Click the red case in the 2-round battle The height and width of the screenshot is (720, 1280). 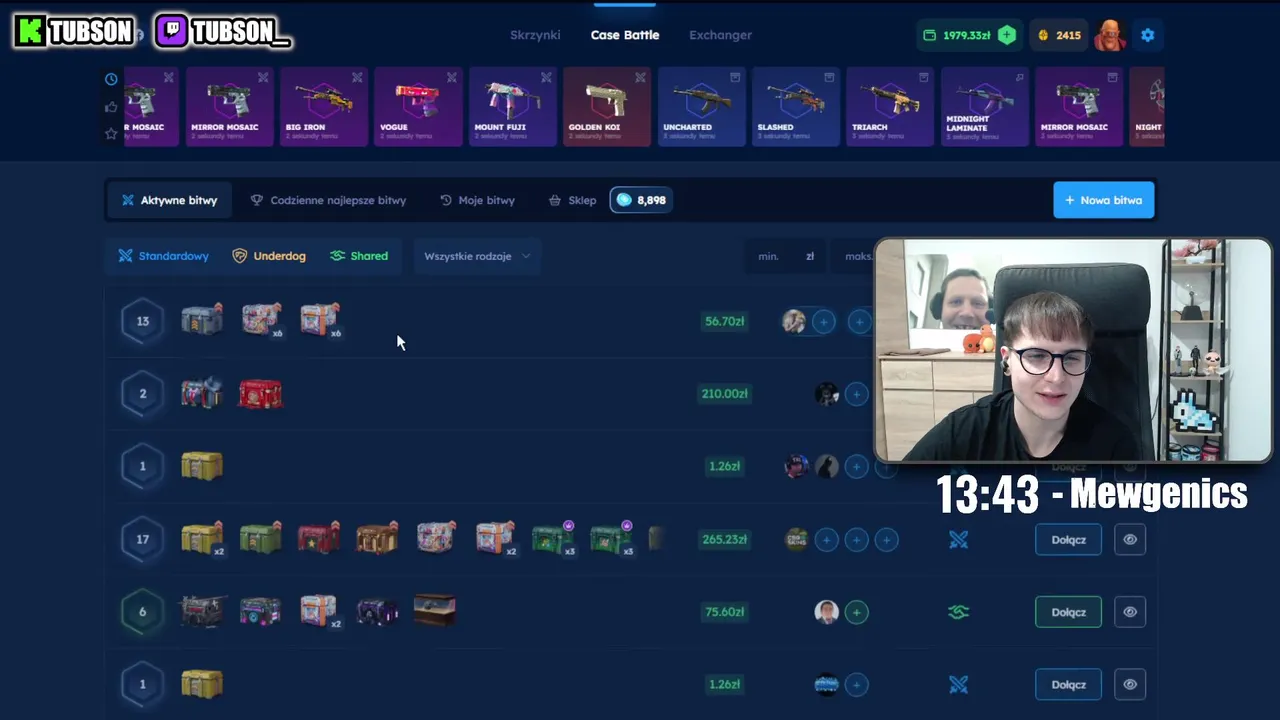pos(260,394)
